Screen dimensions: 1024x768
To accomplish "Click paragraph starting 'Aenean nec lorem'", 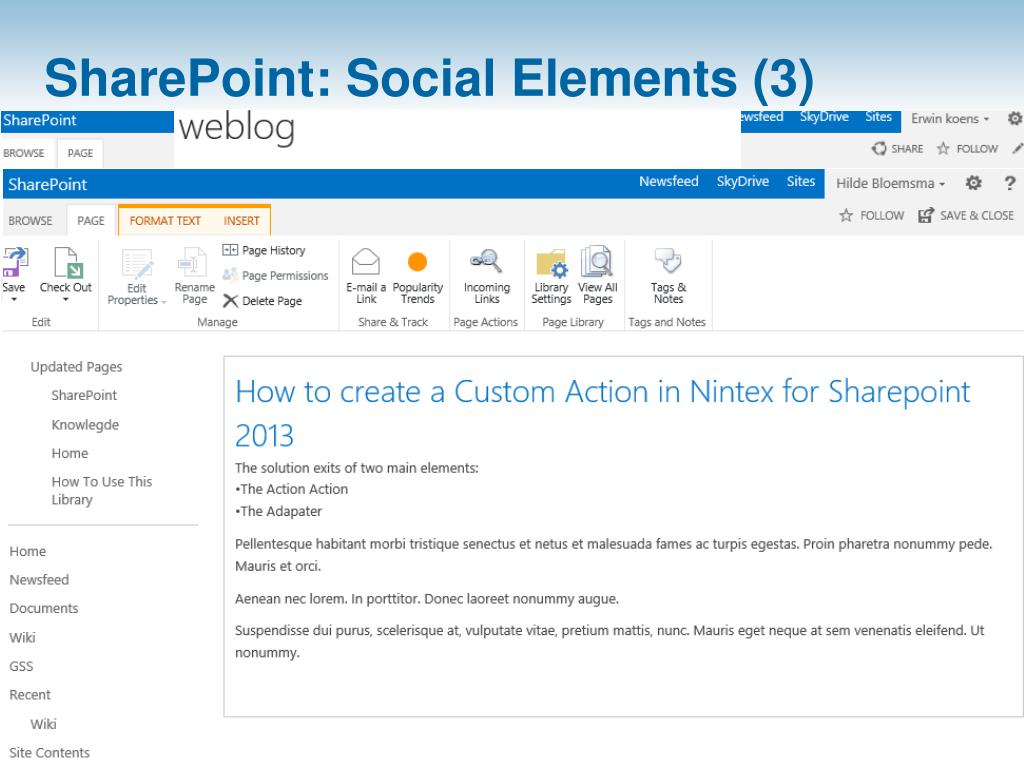I will 426,599.
